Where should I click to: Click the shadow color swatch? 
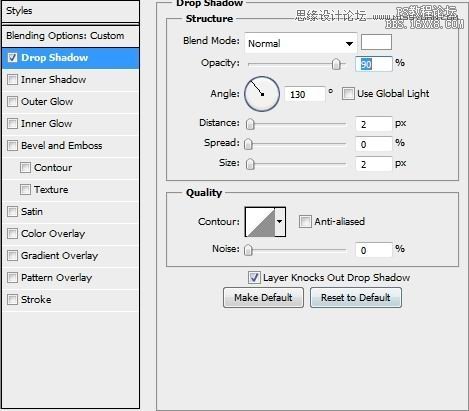coord(376,42)
